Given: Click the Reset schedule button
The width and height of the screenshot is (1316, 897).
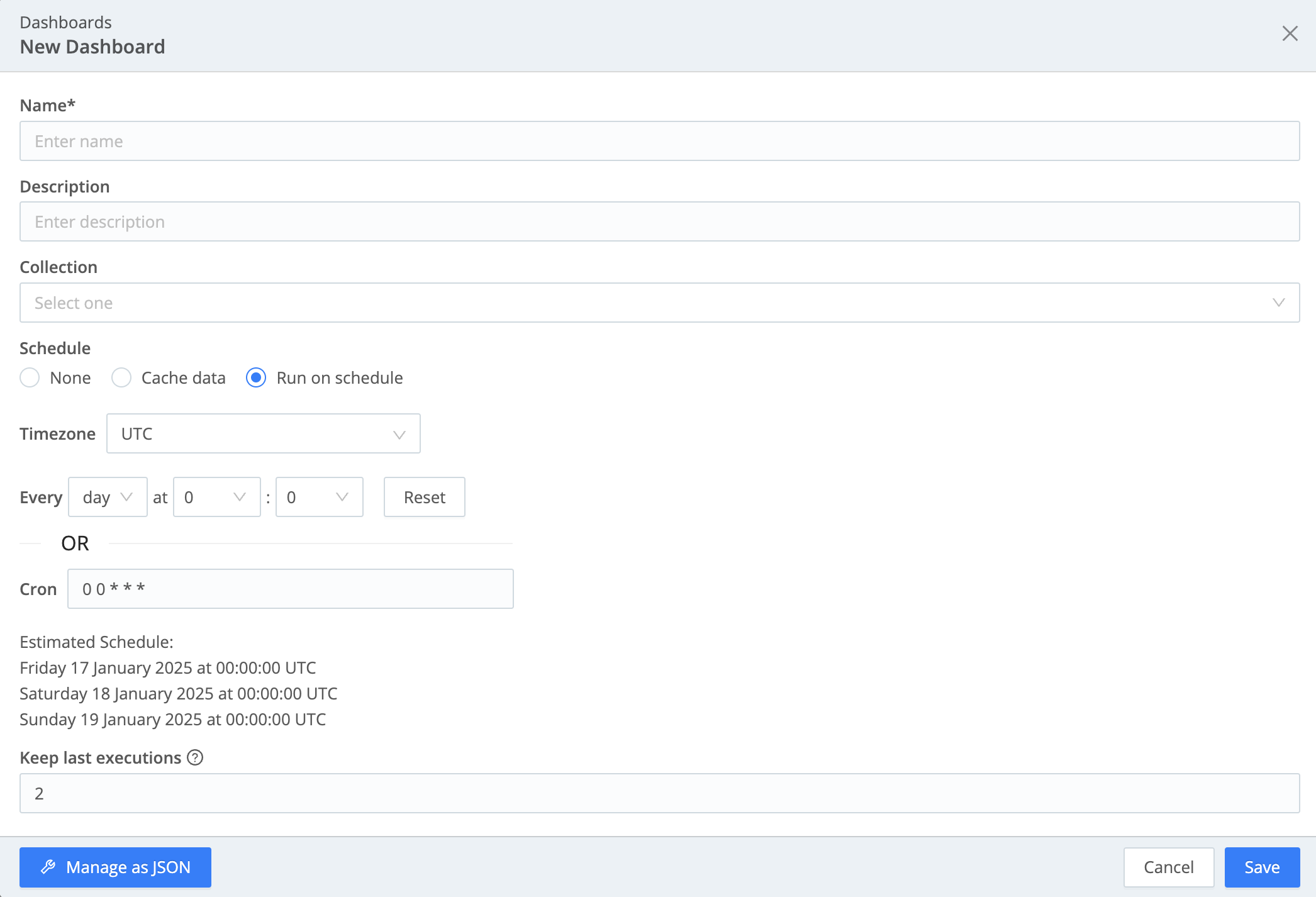Looking at the screenshot, I should pyautogui.click(x=424, y=497).
